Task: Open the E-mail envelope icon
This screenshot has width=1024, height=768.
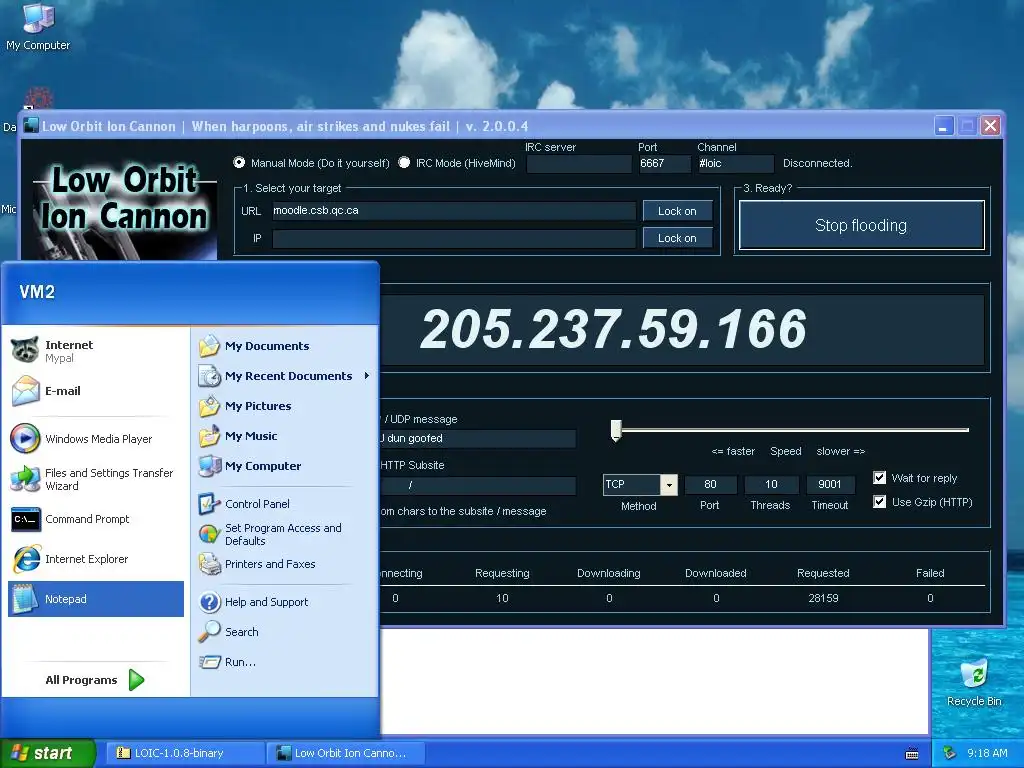Action: click(x=25, y=391)
